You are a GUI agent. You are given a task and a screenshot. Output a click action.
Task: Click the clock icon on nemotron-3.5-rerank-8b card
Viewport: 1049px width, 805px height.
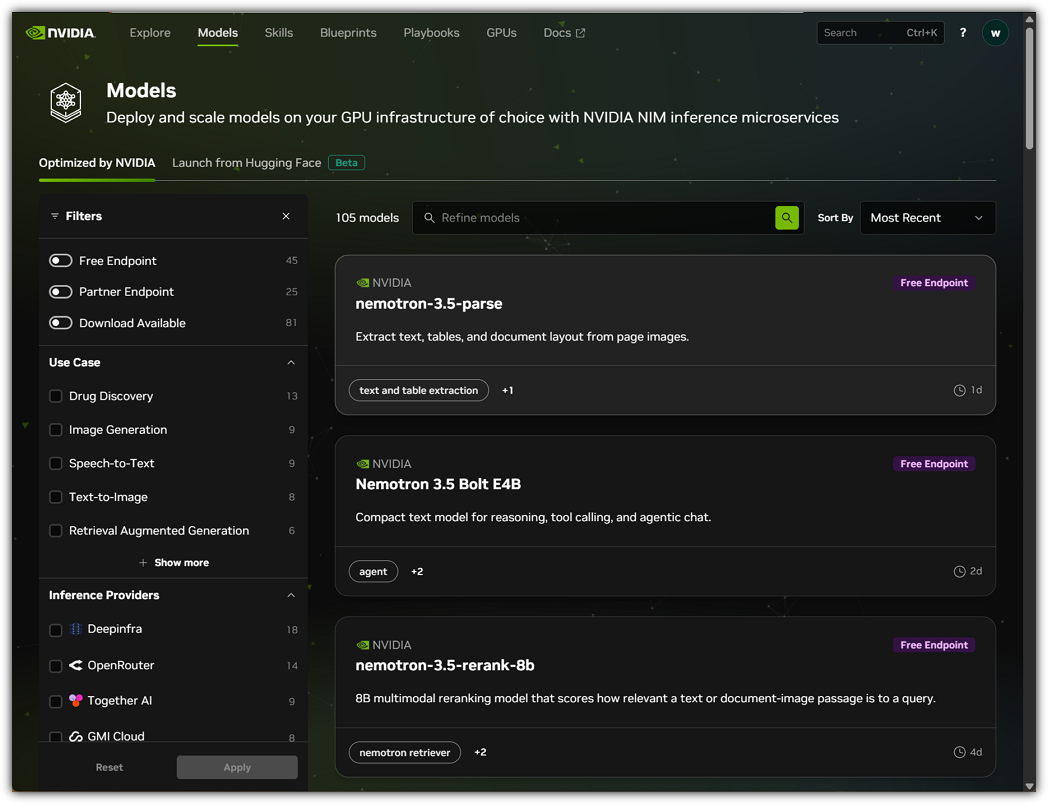959,752
